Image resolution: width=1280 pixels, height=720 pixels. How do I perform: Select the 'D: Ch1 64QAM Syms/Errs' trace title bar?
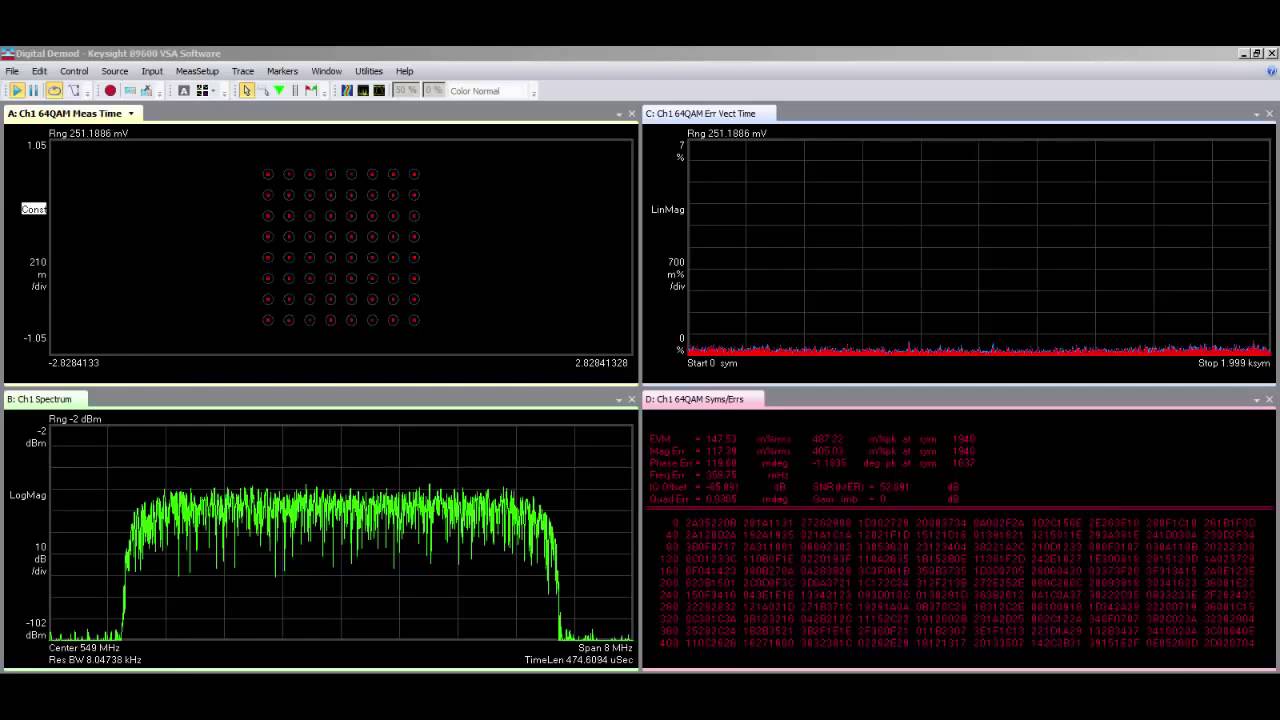coord(700,399)
